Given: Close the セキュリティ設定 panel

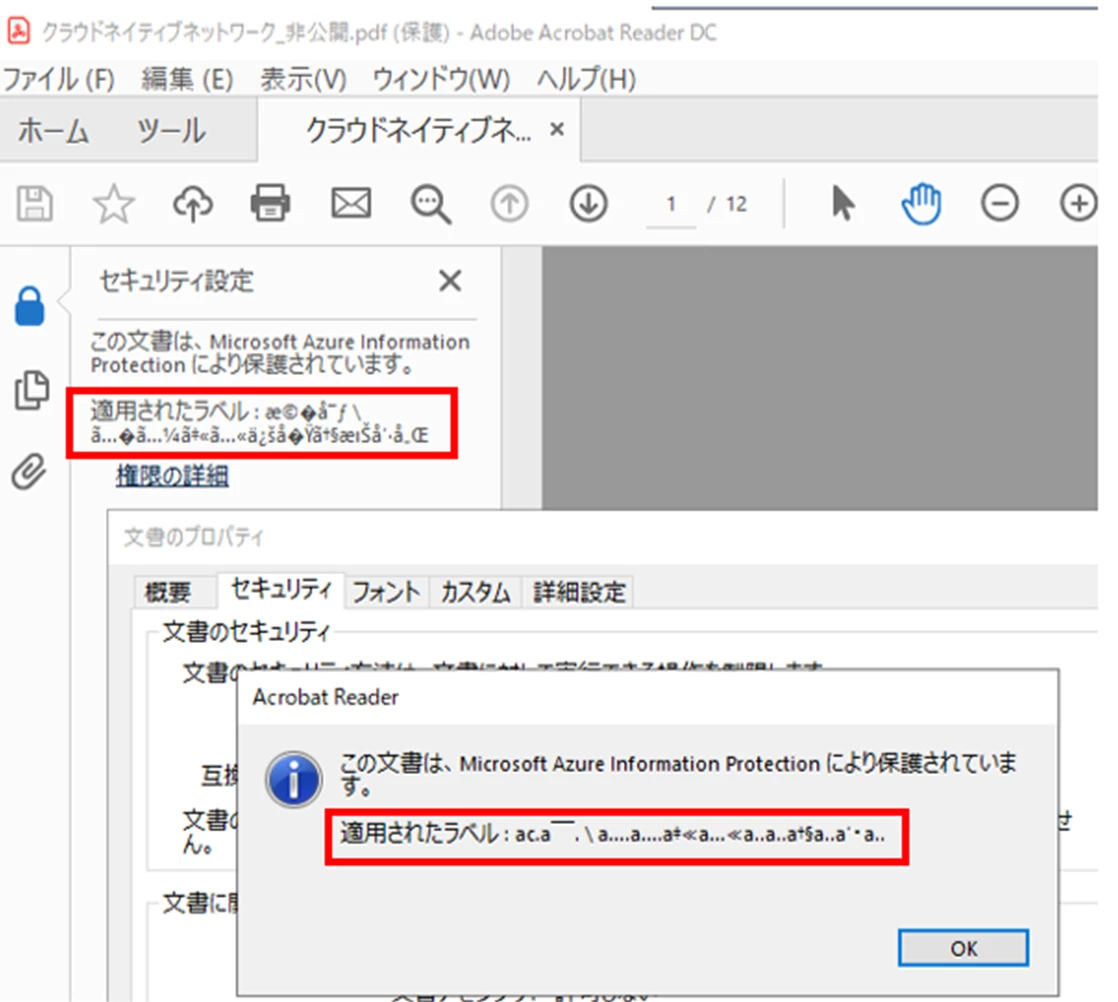Looking at the screenshot, I should [x=450, y=281].
